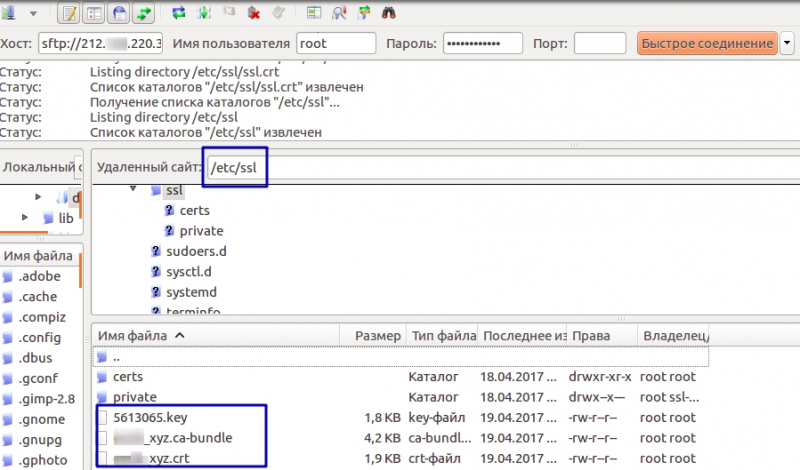Click the Порт input field
Screen dimensions: 800x470
[600, 43]
